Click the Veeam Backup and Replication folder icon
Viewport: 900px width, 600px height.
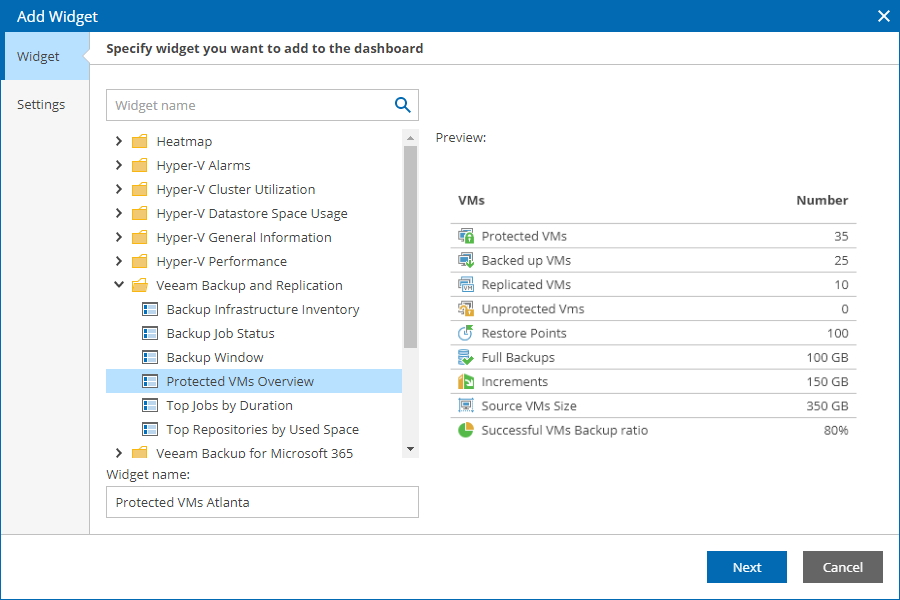point(139,285)
